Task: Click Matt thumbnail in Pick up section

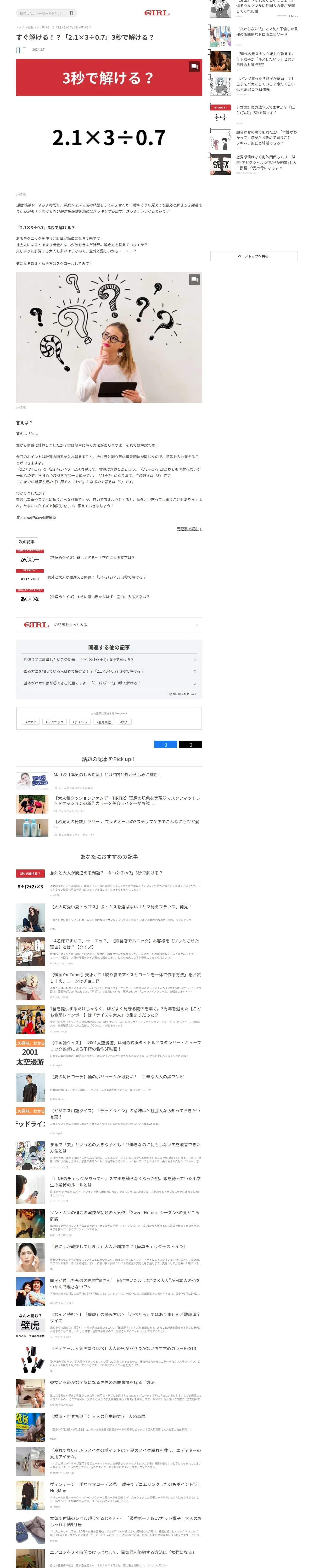Action: click(32, 781)
